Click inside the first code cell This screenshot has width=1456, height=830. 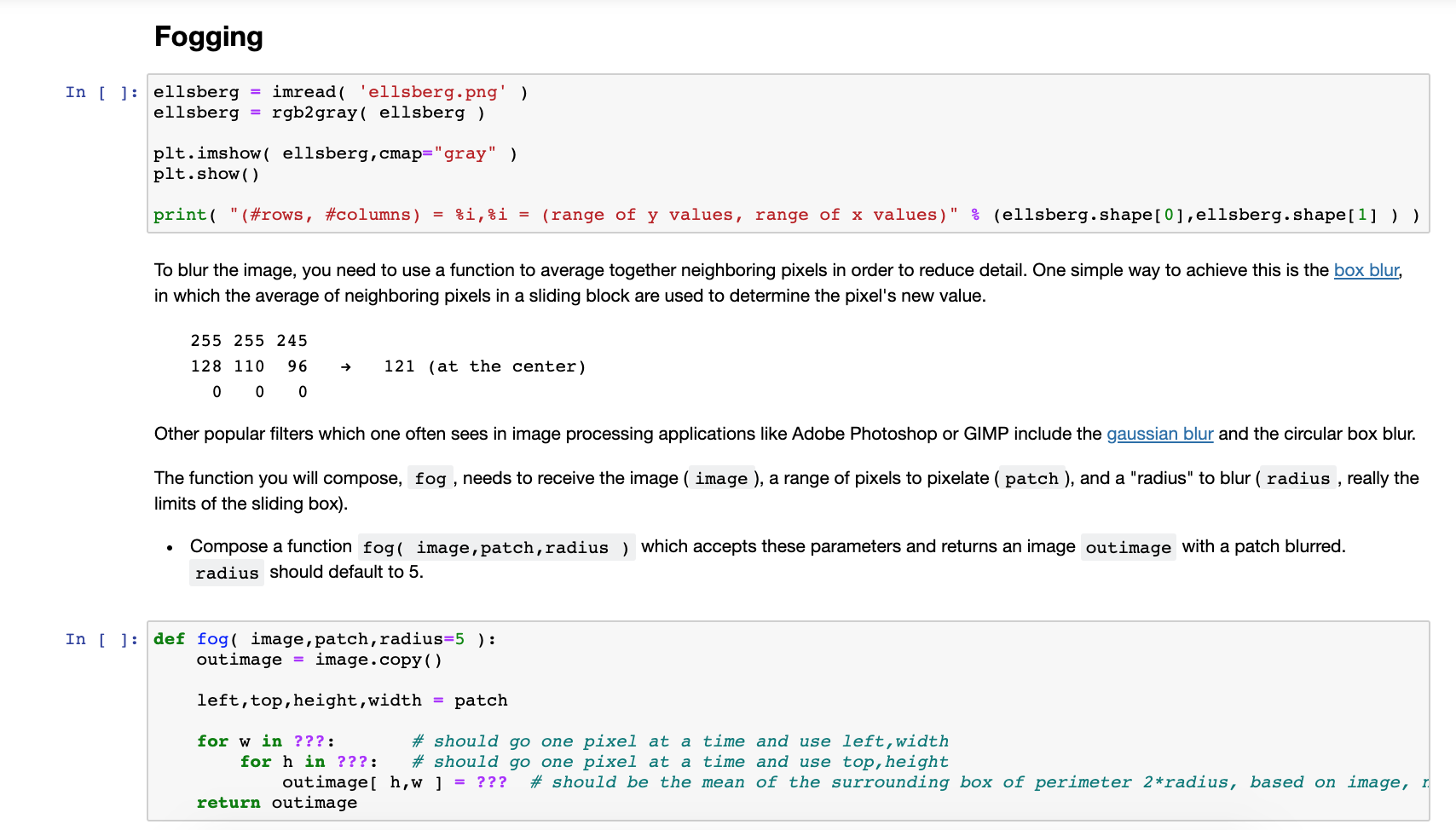[x=682, y=153]
